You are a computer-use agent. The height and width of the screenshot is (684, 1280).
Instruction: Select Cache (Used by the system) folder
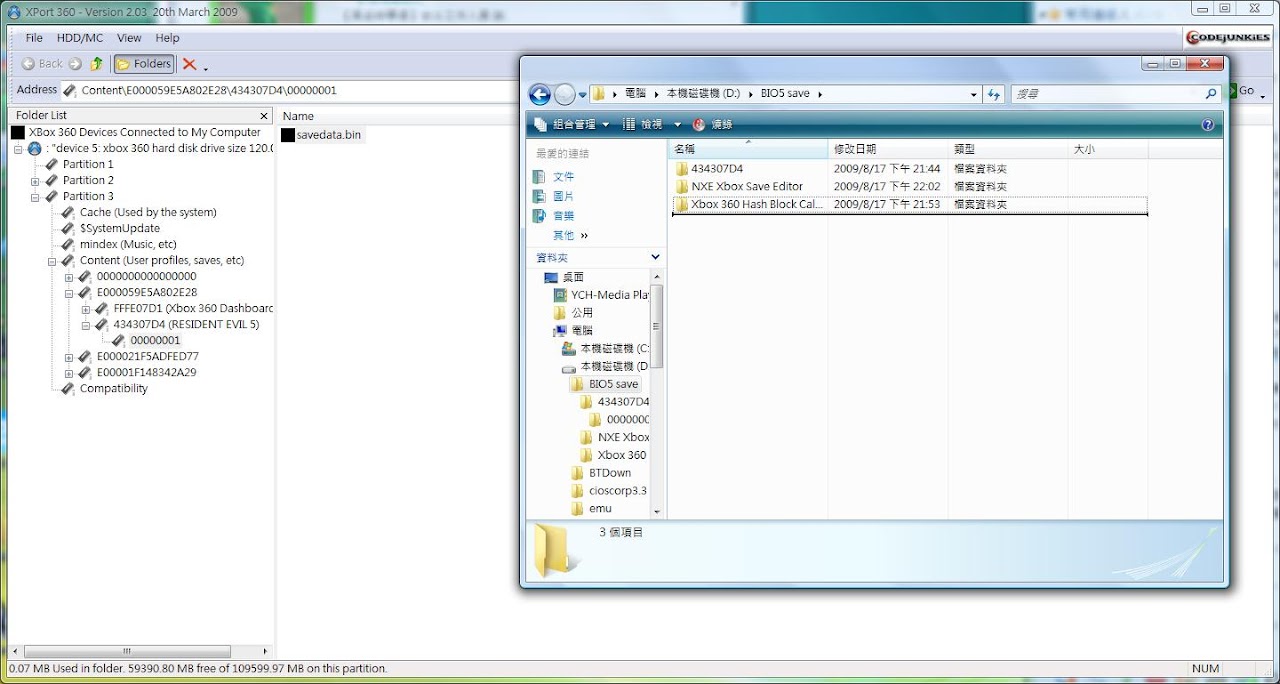[148, 212]
